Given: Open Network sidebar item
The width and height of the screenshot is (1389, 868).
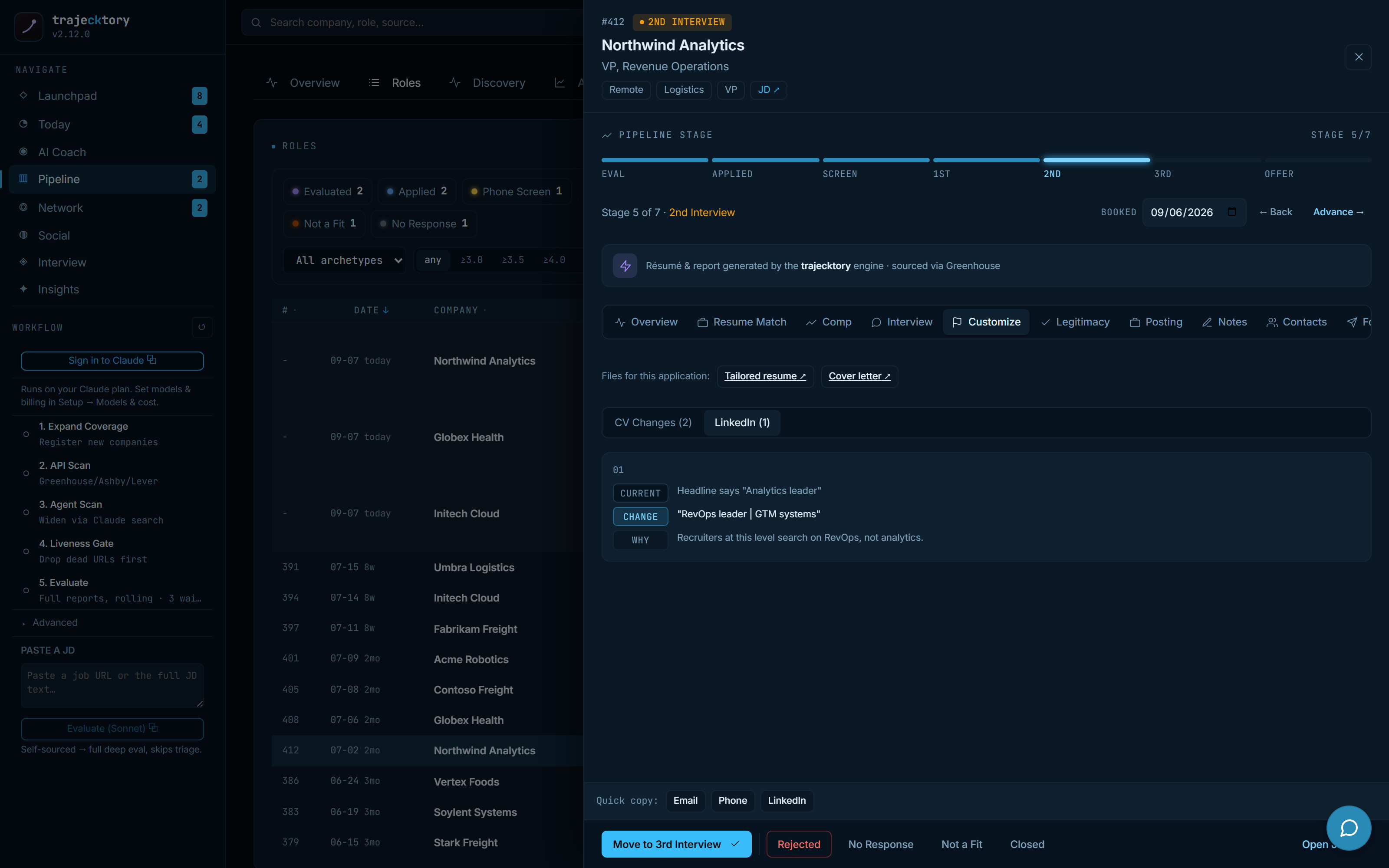Looking at the screenshot, I should coord(112,208).
